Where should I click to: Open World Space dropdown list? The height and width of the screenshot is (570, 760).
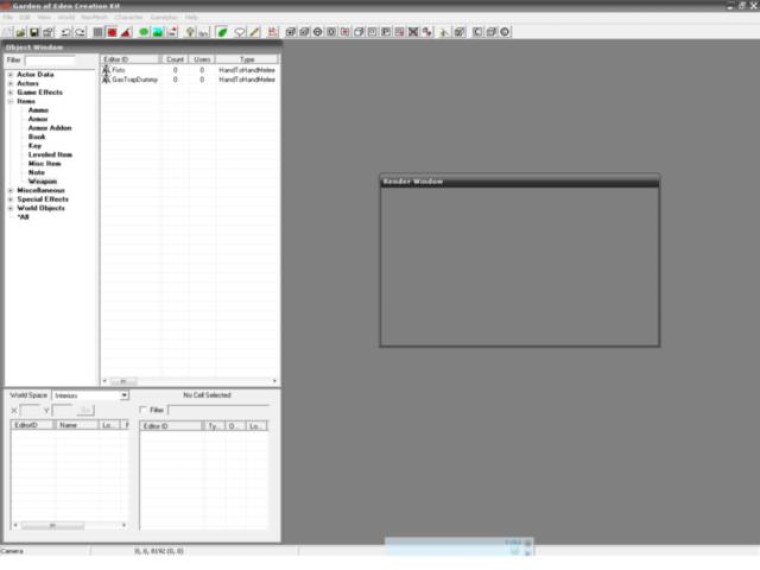(125, 396)
